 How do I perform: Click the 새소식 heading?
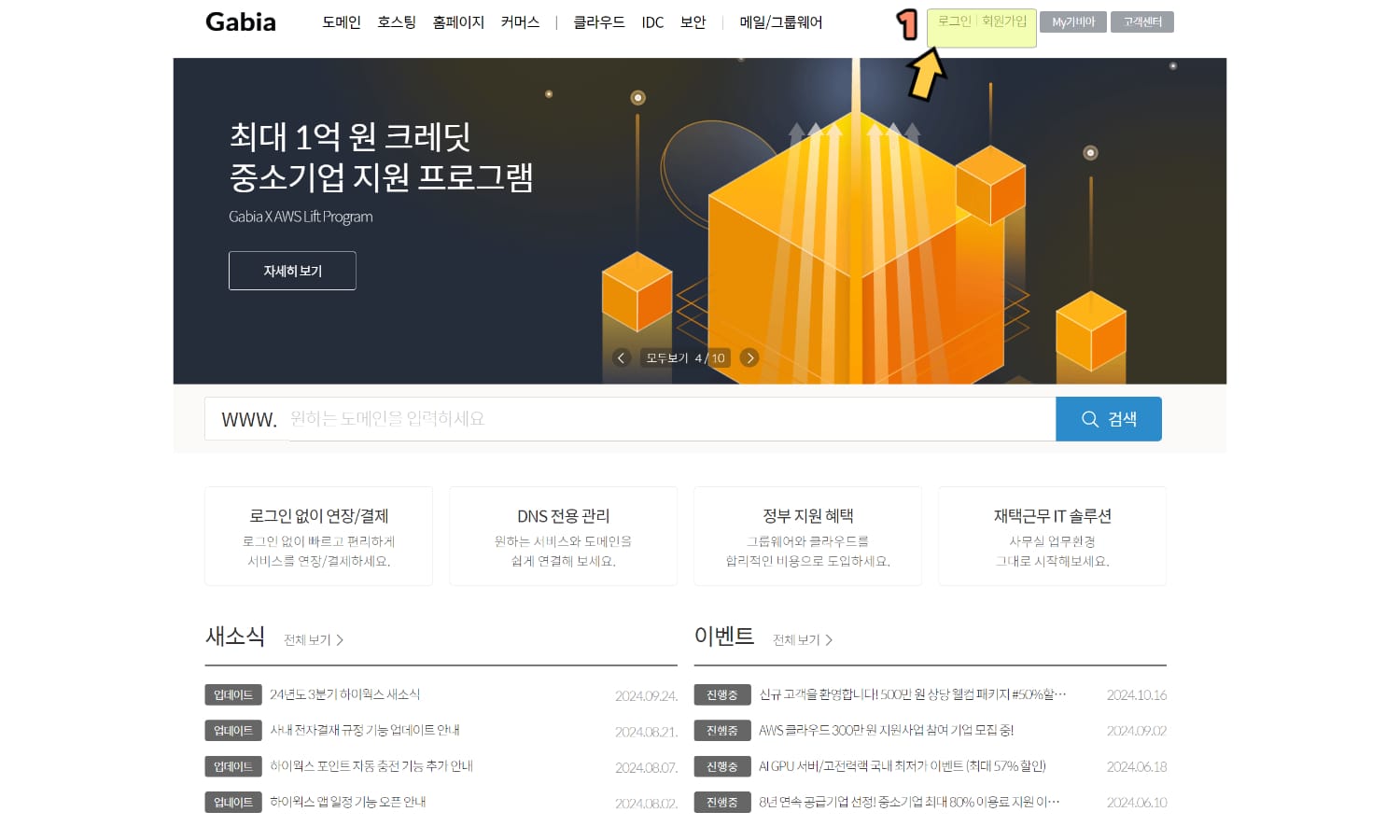tap(235, 636)
